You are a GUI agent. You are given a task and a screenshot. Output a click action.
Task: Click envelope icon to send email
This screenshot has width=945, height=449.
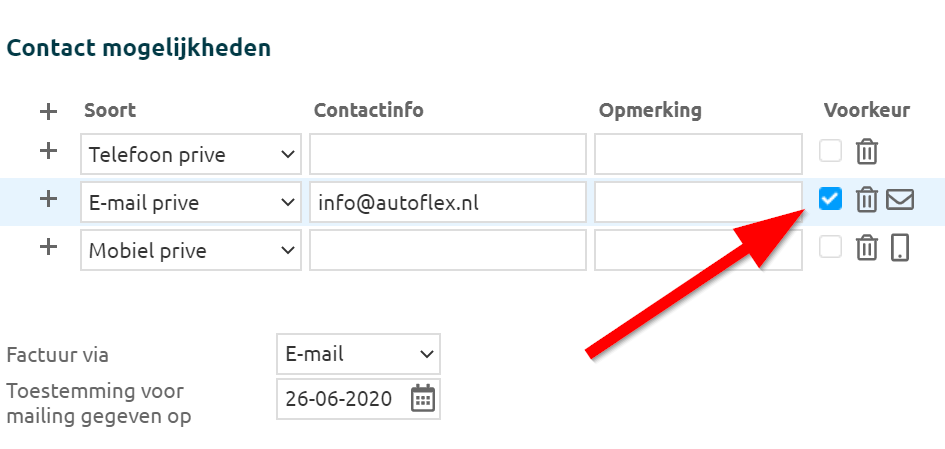coord(900,200)
